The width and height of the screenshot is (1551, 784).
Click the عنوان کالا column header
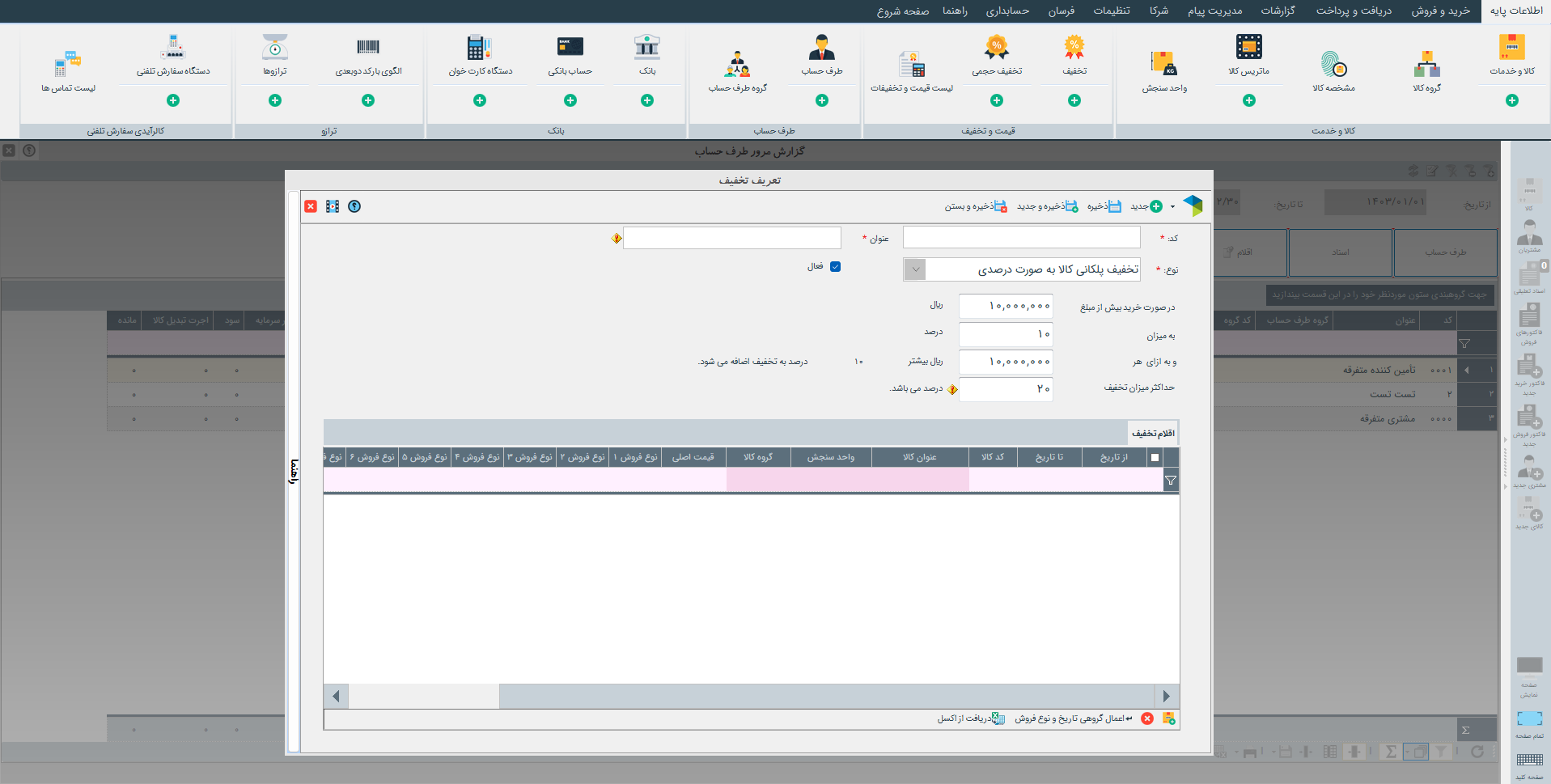click(920, 457)
